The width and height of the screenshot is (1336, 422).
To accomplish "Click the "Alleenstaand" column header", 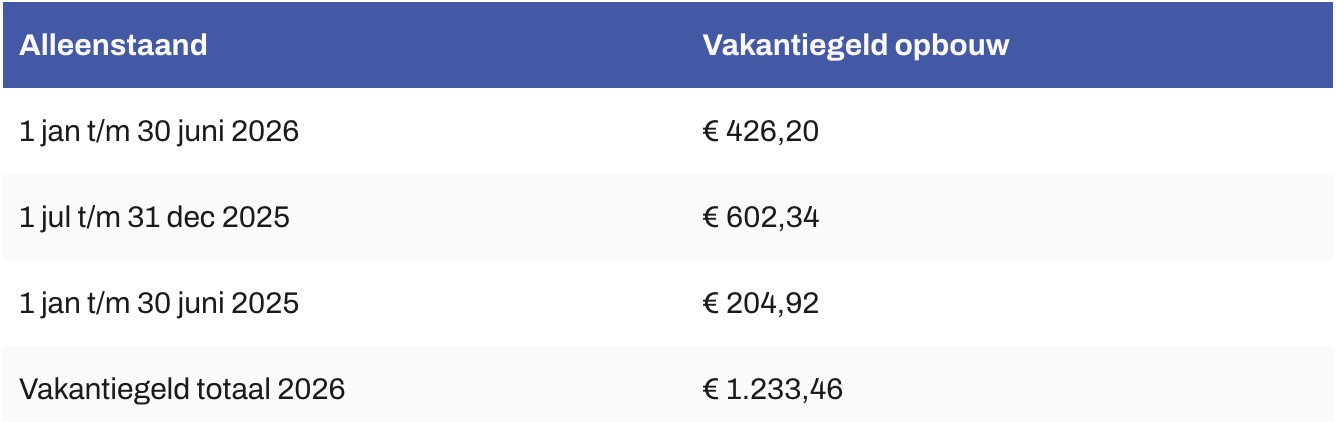I will (x=114, y=45).
